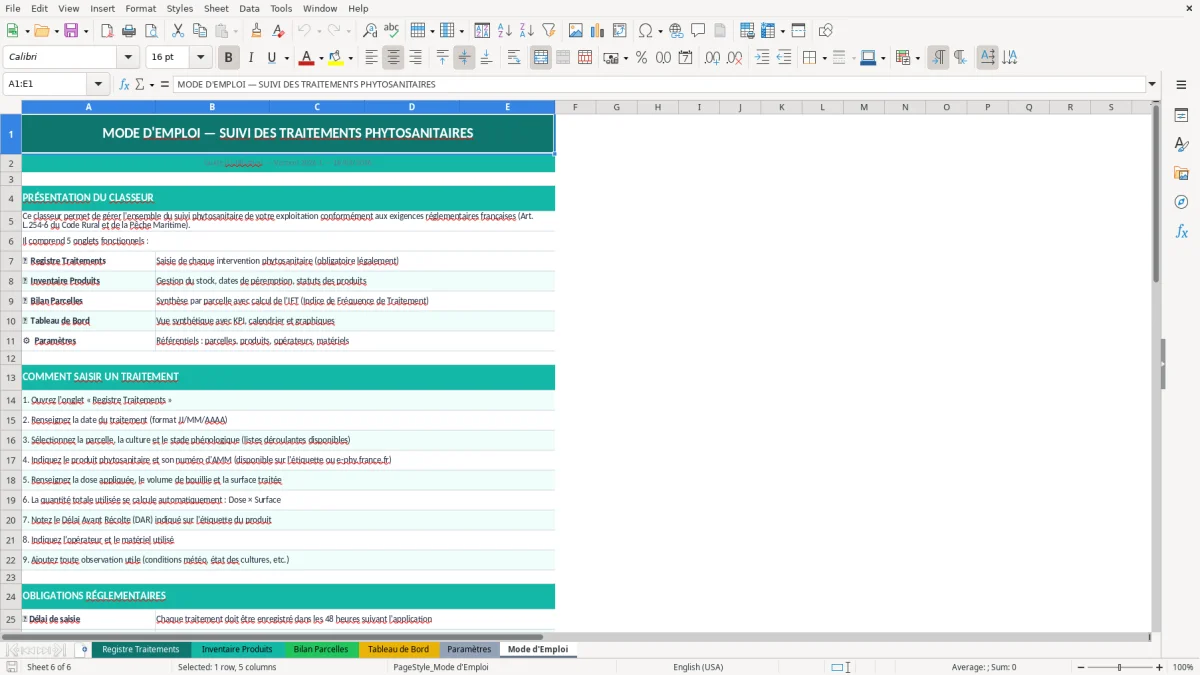Click the 100% zoom level indicator
Image resolution: width=1200 pixels, height=675 pixels.
point(1183,667)
